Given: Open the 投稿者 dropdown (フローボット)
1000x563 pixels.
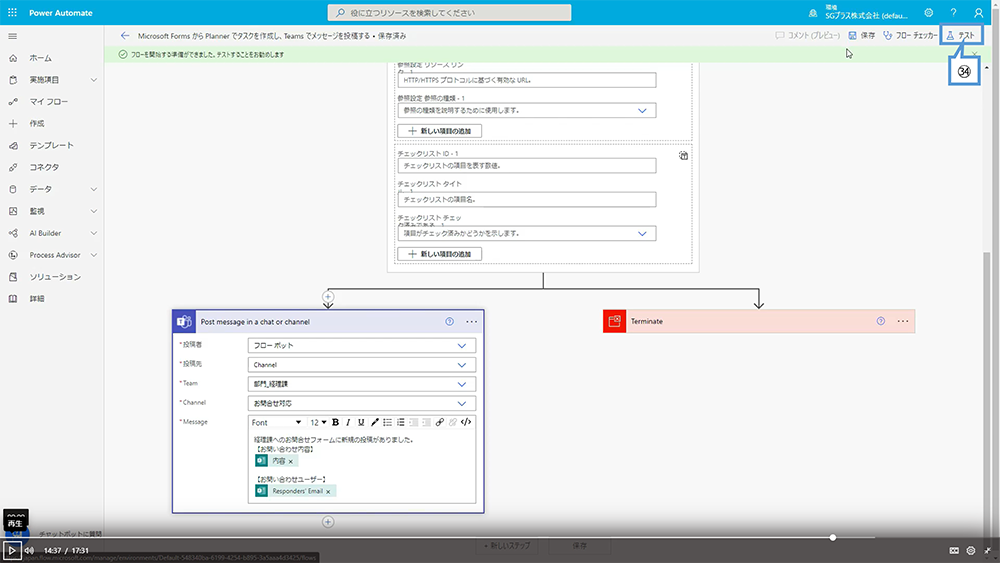Looking at the screenshot, I should (x=361, y=346).
